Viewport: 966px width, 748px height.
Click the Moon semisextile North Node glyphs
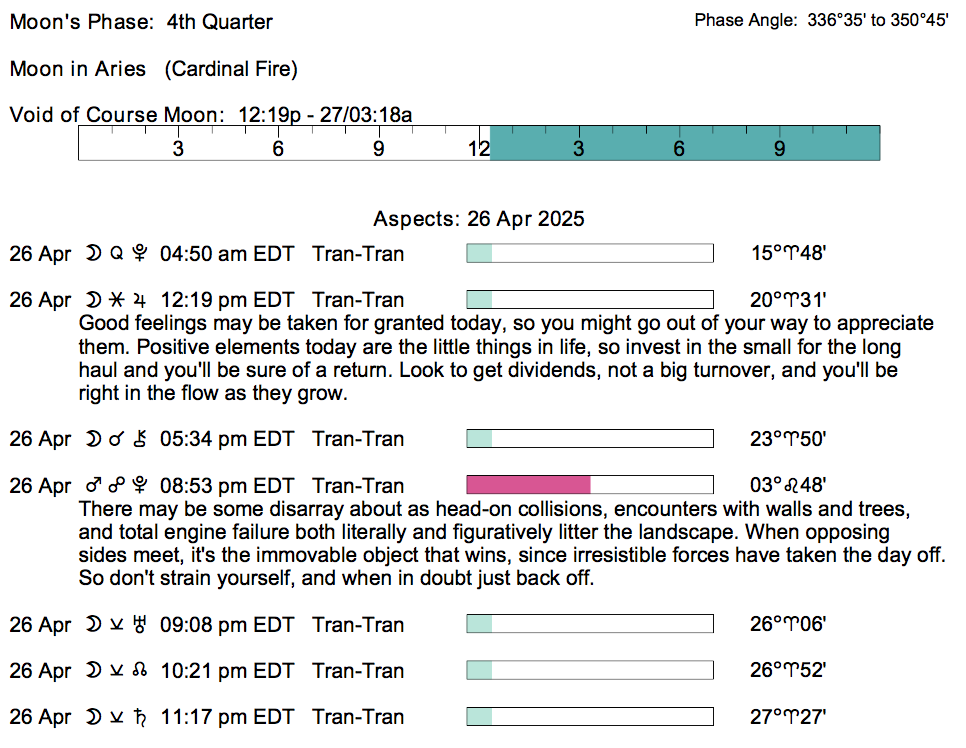pyautogui.click(x=115, y=671)
